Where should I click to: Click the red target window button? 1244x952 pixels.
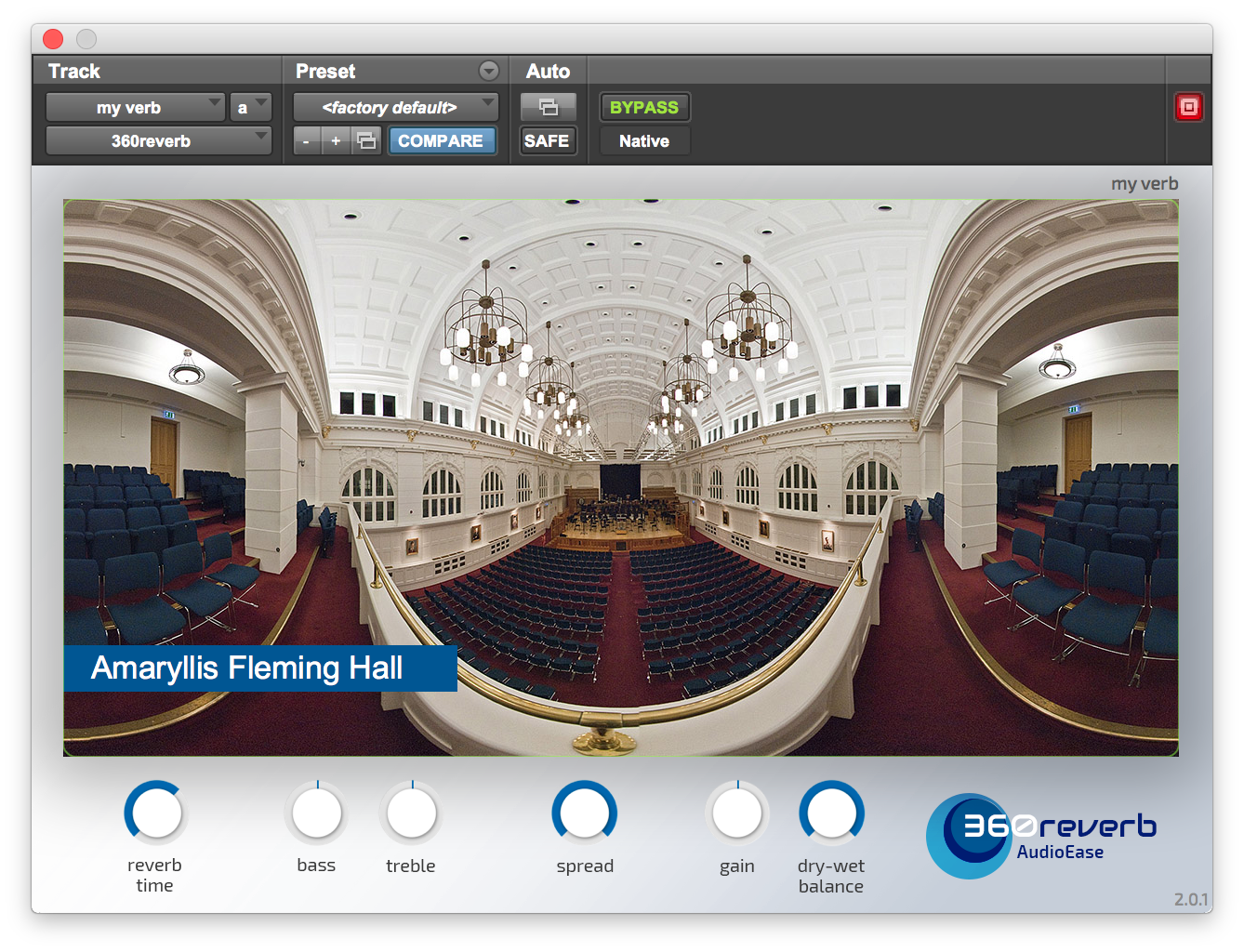[1188, 107]
